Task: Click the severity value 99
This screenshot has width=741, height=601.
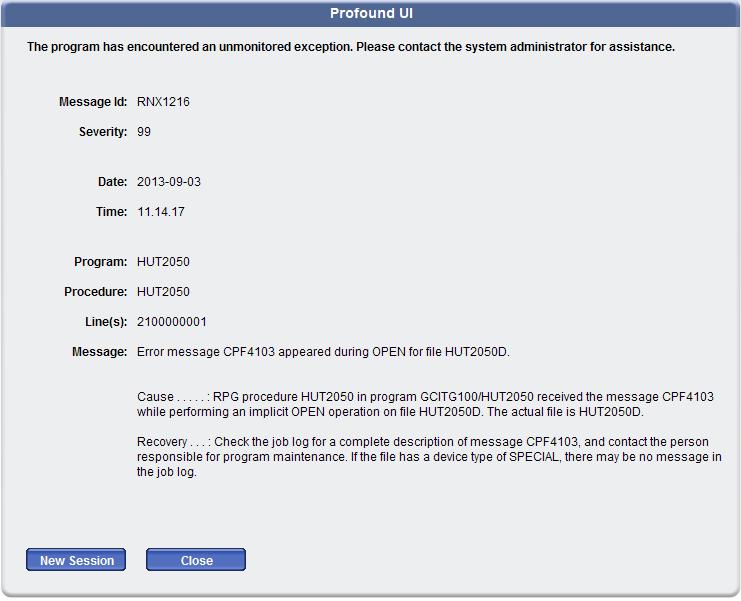Action: click(x=144, y=132)
